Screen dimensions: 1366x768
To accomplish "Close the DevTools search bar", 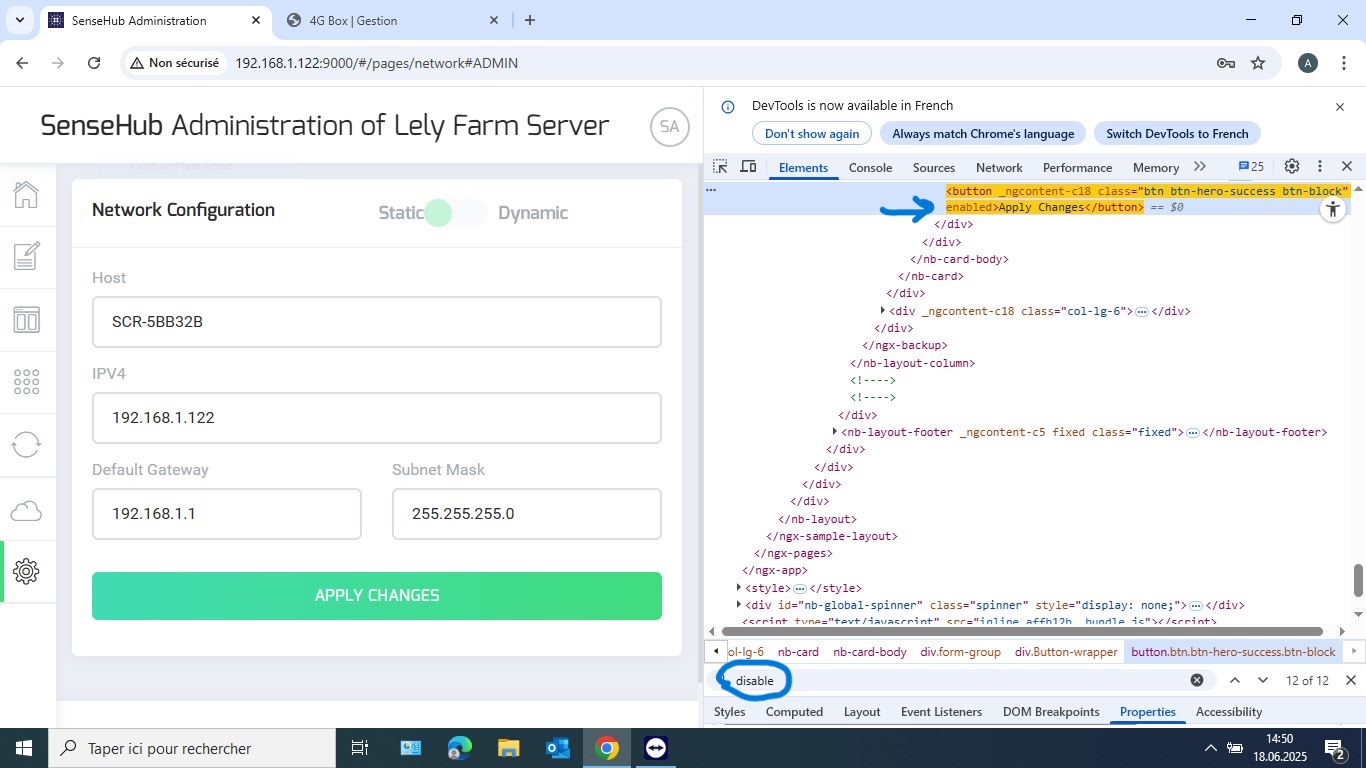I will tap(1350, 680).
